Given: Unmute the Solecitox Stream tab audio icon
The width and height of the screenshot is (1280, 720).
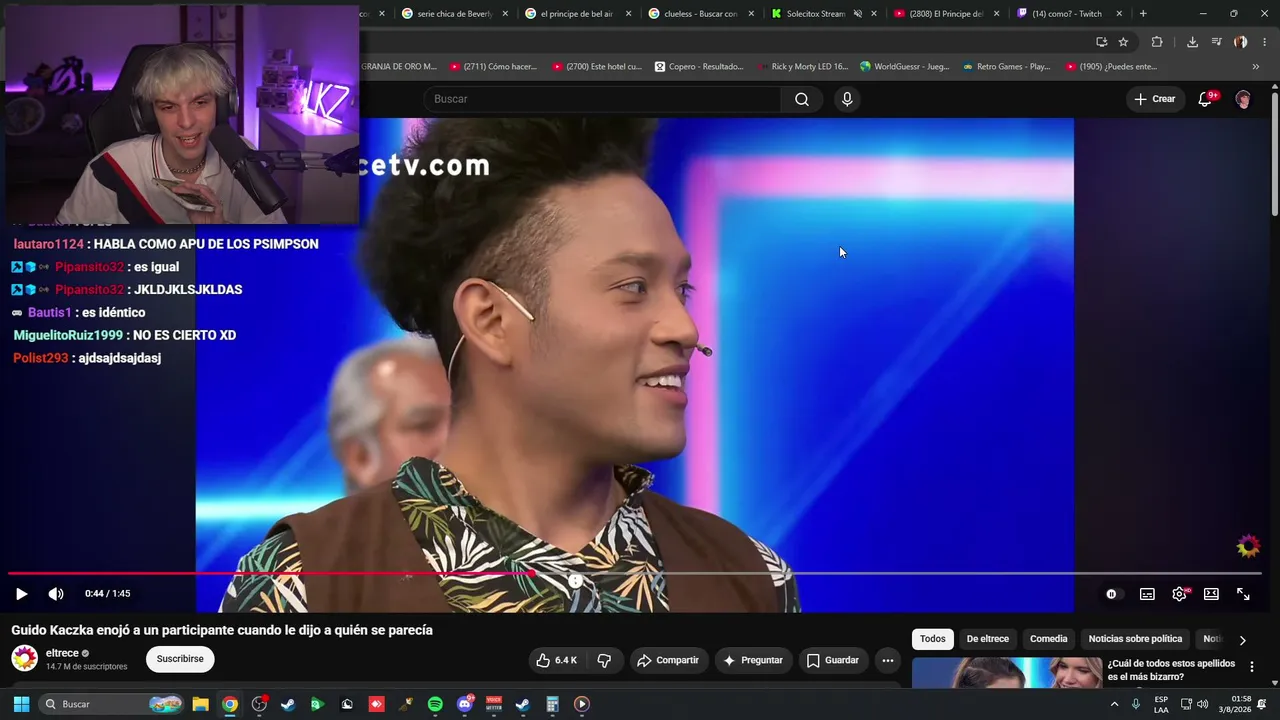Looking at the screenshot, I should pos(857,14).
